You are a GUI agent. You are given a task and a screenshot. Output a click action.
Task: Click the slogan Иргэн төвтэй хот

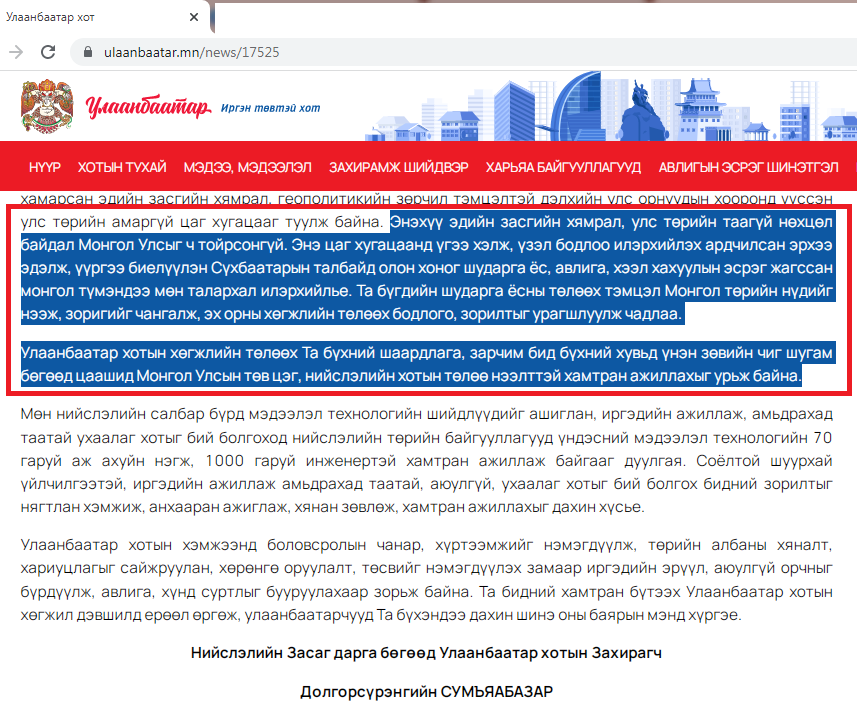(x=271, y=108)
